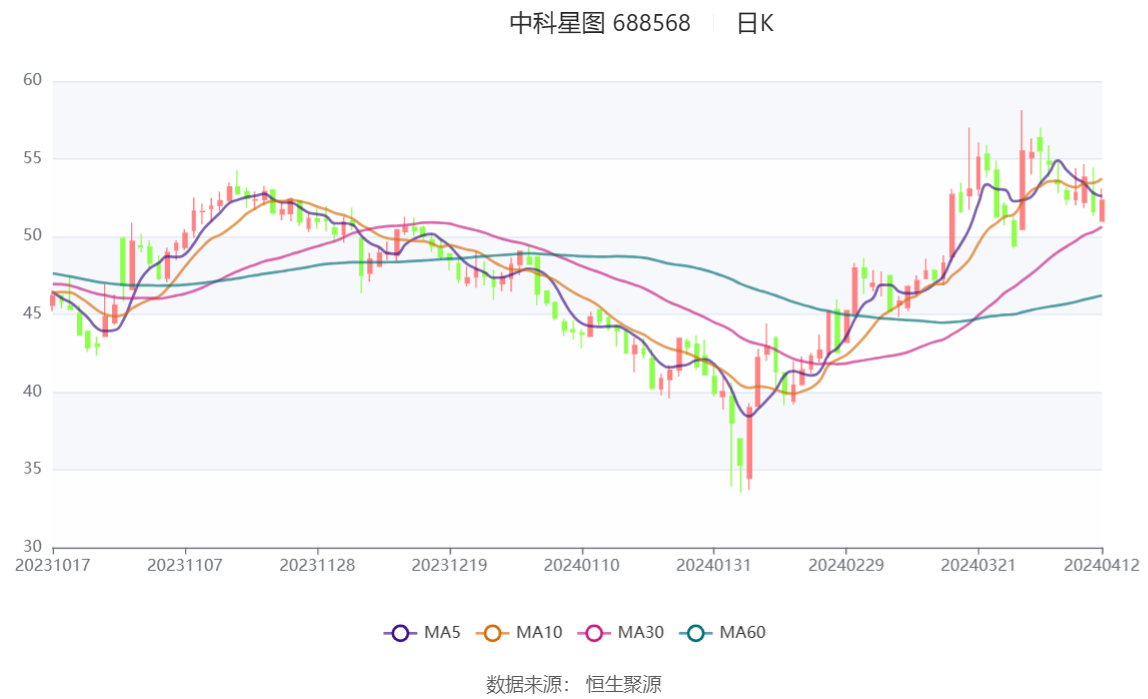The height and width of the screenshot is (699, 1148).
Task: Click the 20240229 date axis label
Action: (x=846, y=566)
